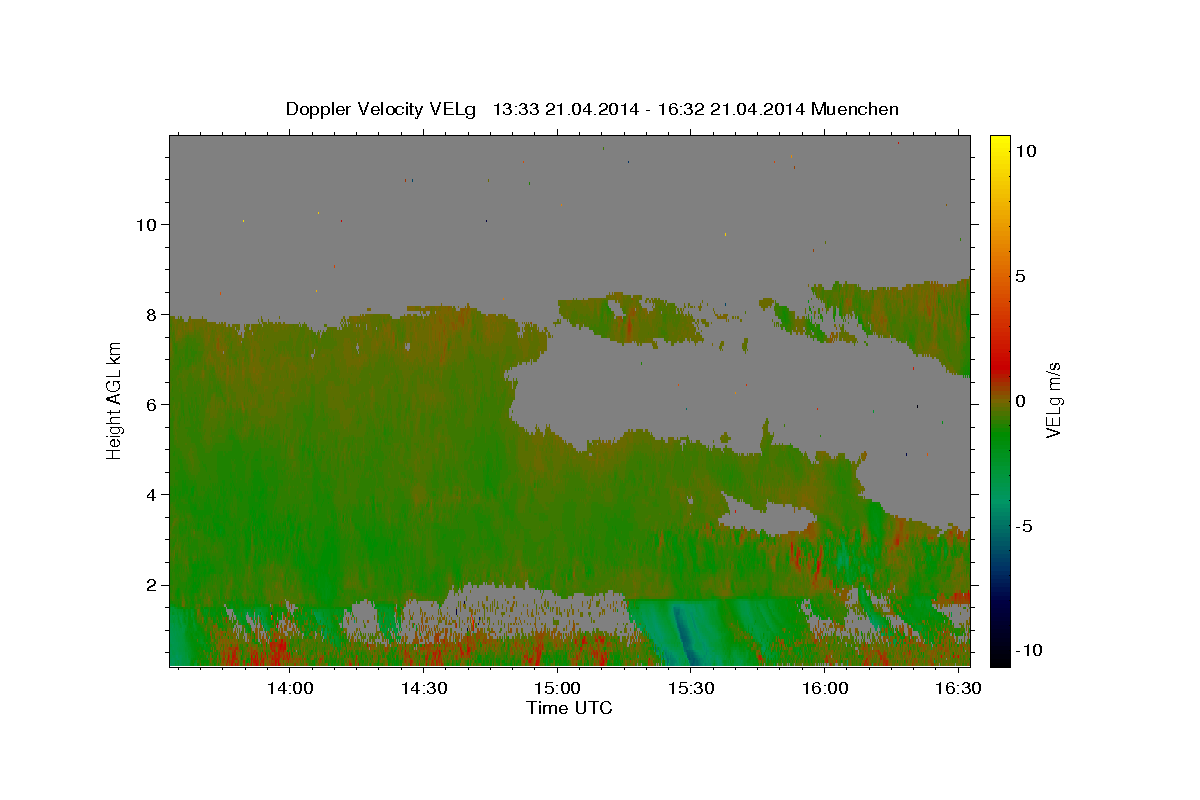Click the height tick label 4
Image resolution: width=1200 pixels, height=800 pixels.
[152, 494]
